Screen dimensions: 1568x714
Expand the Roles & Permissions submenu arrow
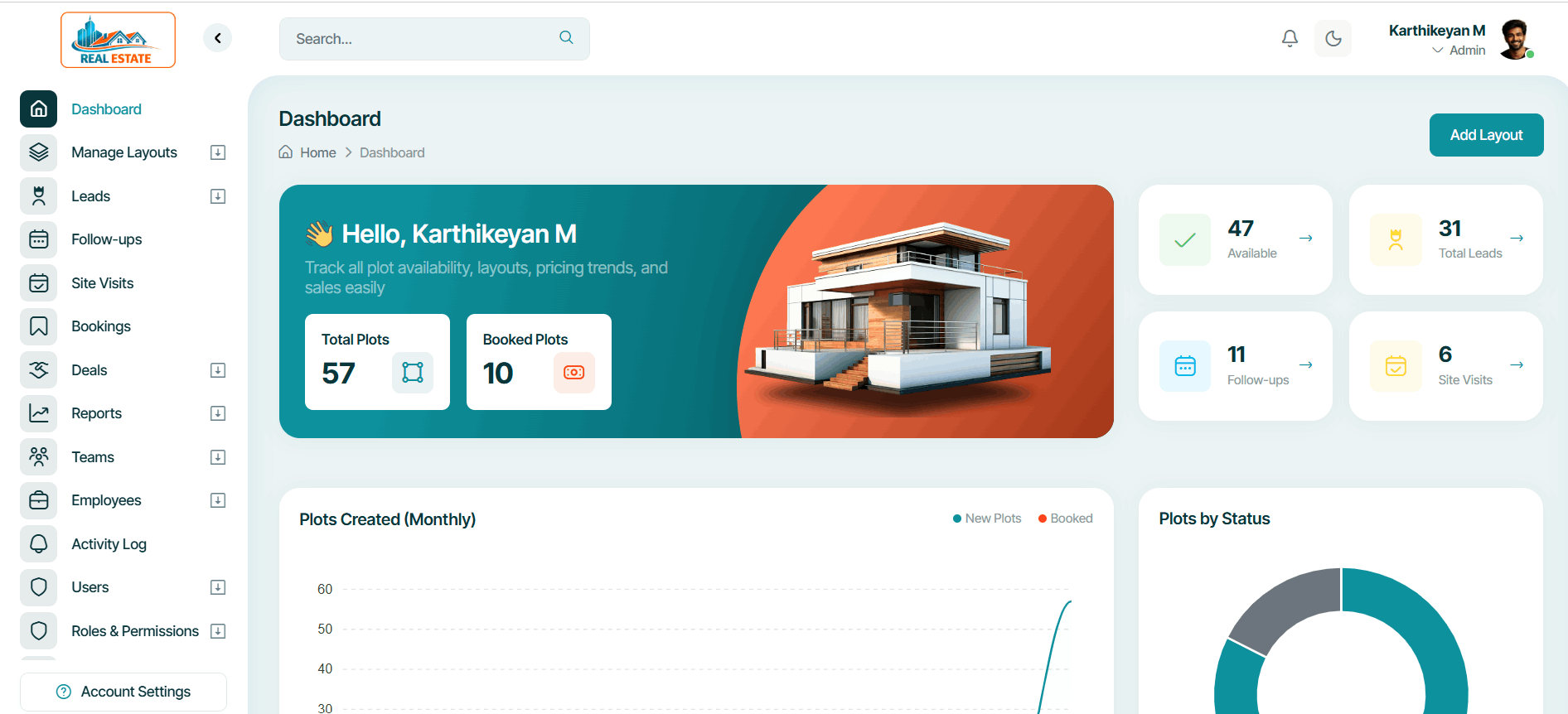click(x=218, y=631)
